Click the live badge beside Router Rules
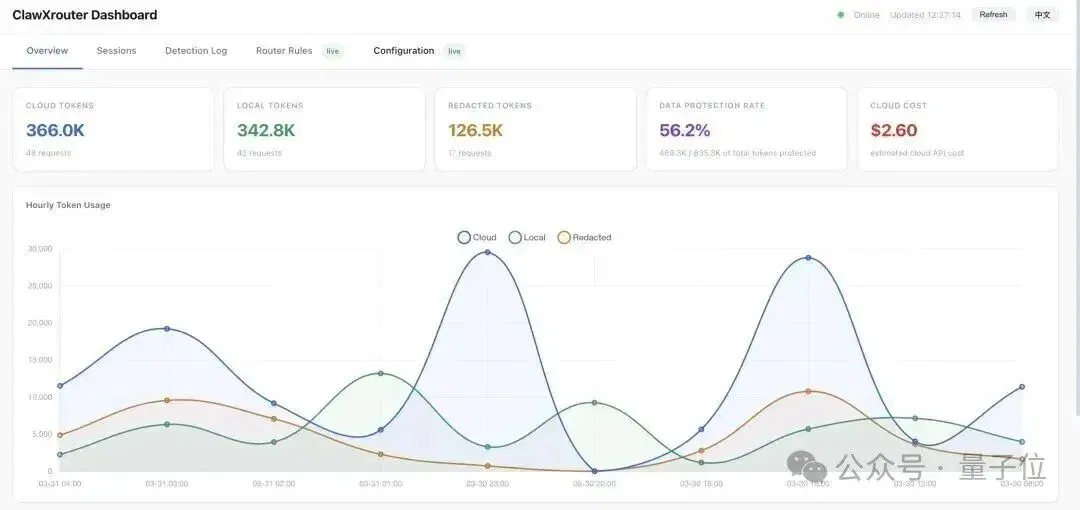Viewport: 1080px width, 510px height. 333,51
